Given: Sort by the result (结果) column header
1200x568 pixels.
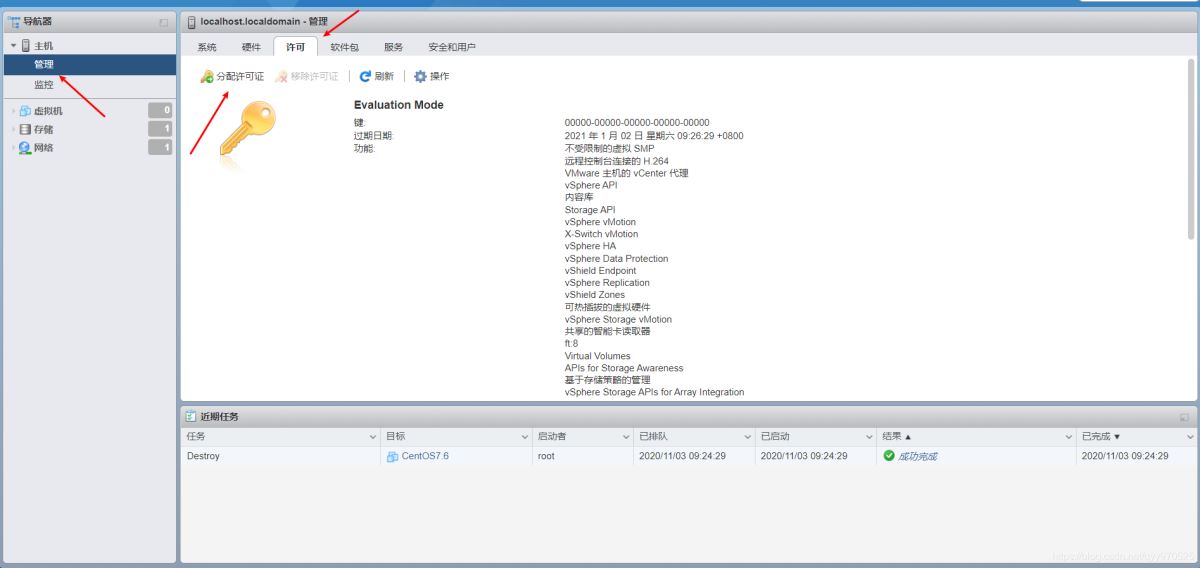Looking at the screenshot, I should pos(895,437).
